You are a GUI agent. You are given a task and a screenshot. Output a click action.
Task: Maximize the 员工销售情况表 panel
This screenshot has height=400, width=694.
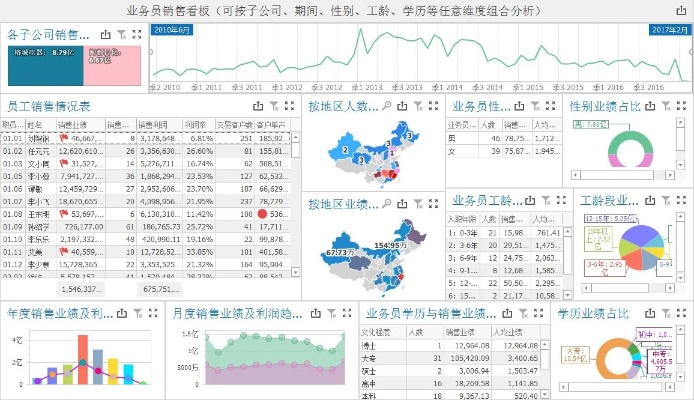[290, 105]
